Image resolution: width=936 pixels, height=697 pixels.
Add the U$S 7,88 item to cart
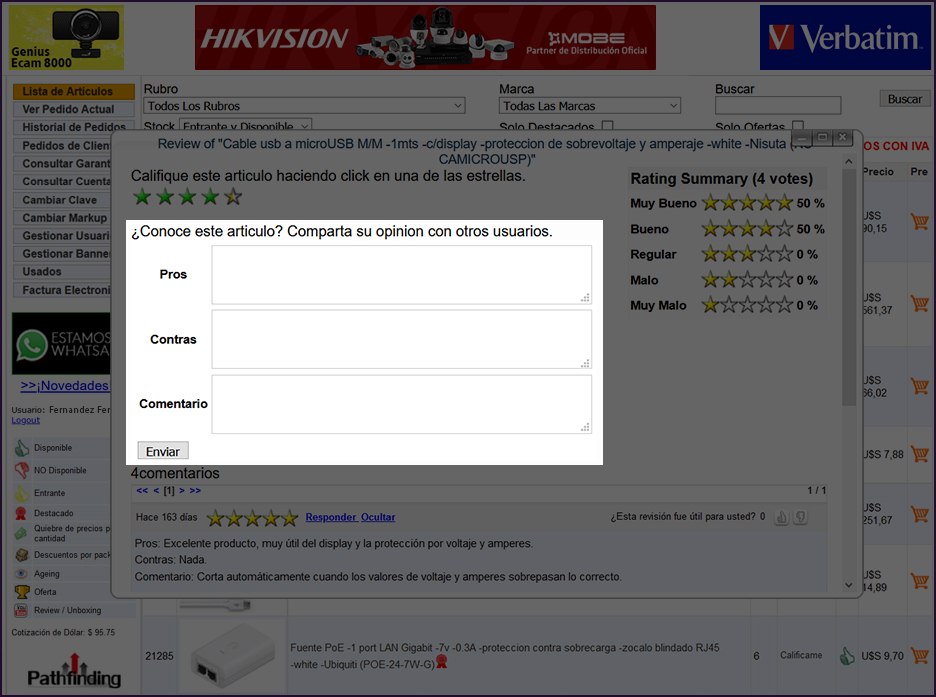pos(918,454)
